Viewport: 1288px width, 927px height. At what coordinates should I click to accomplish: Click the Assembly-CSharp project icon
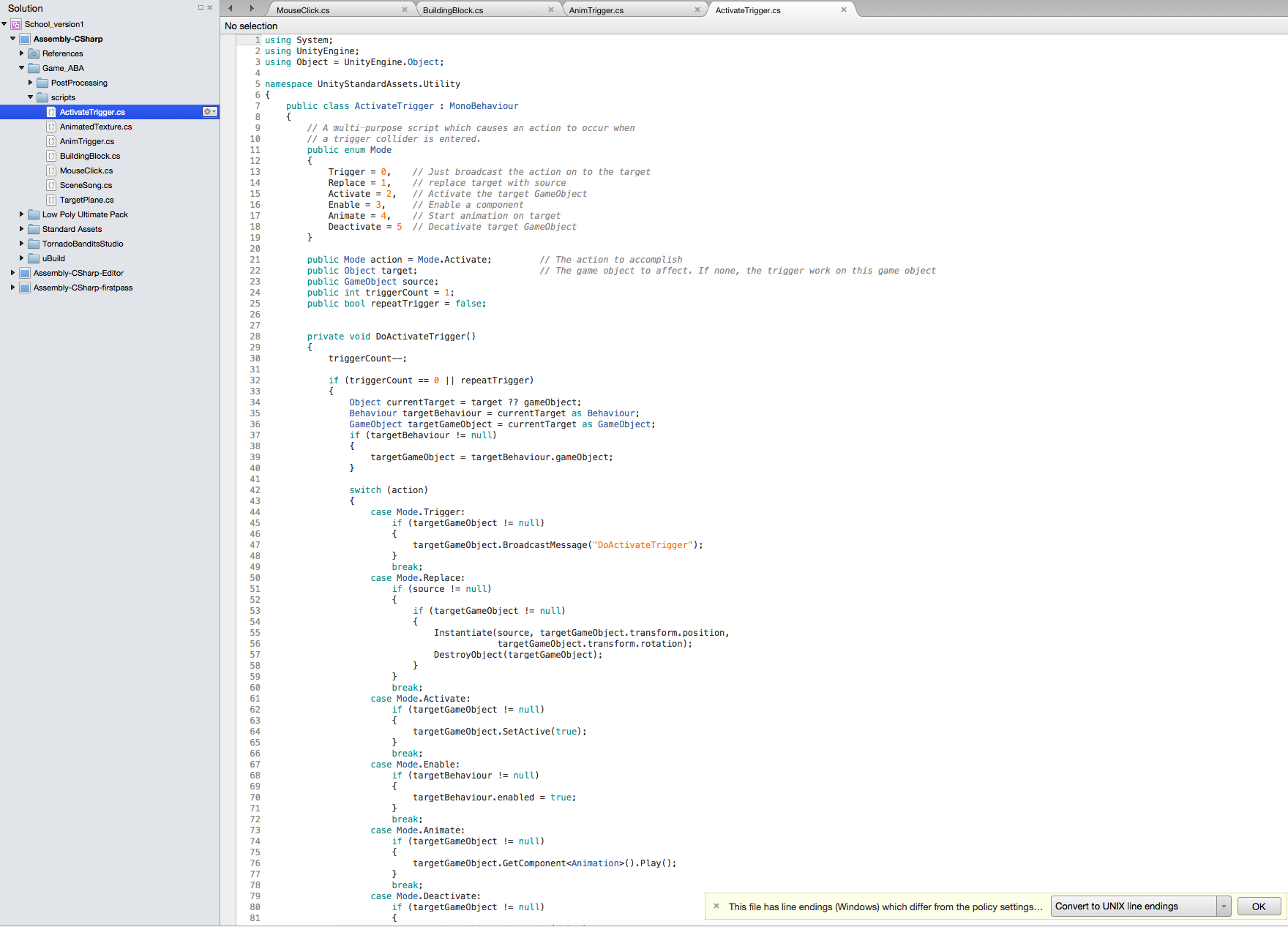click(25, 39)
